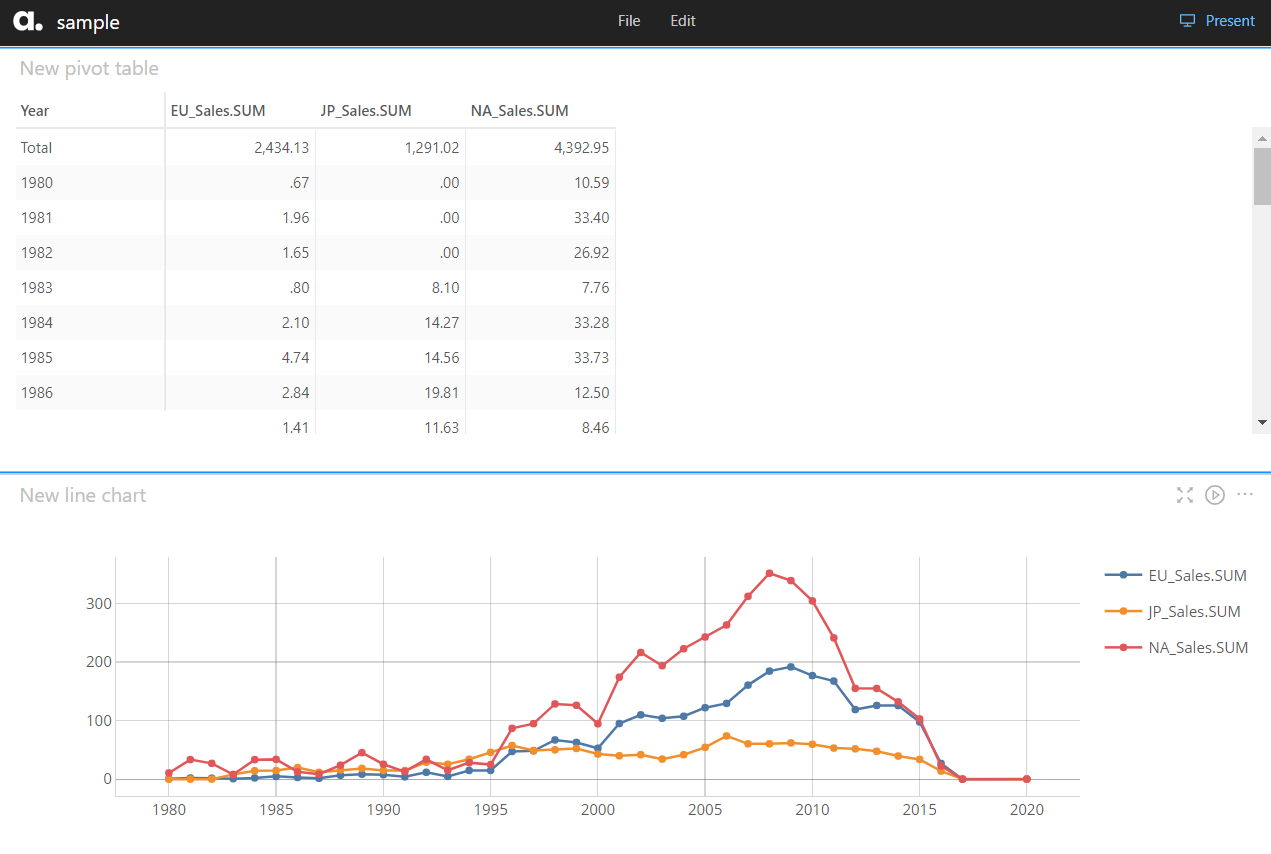
Task: Open the line chart more options menu
Action: click(1245, 495)
